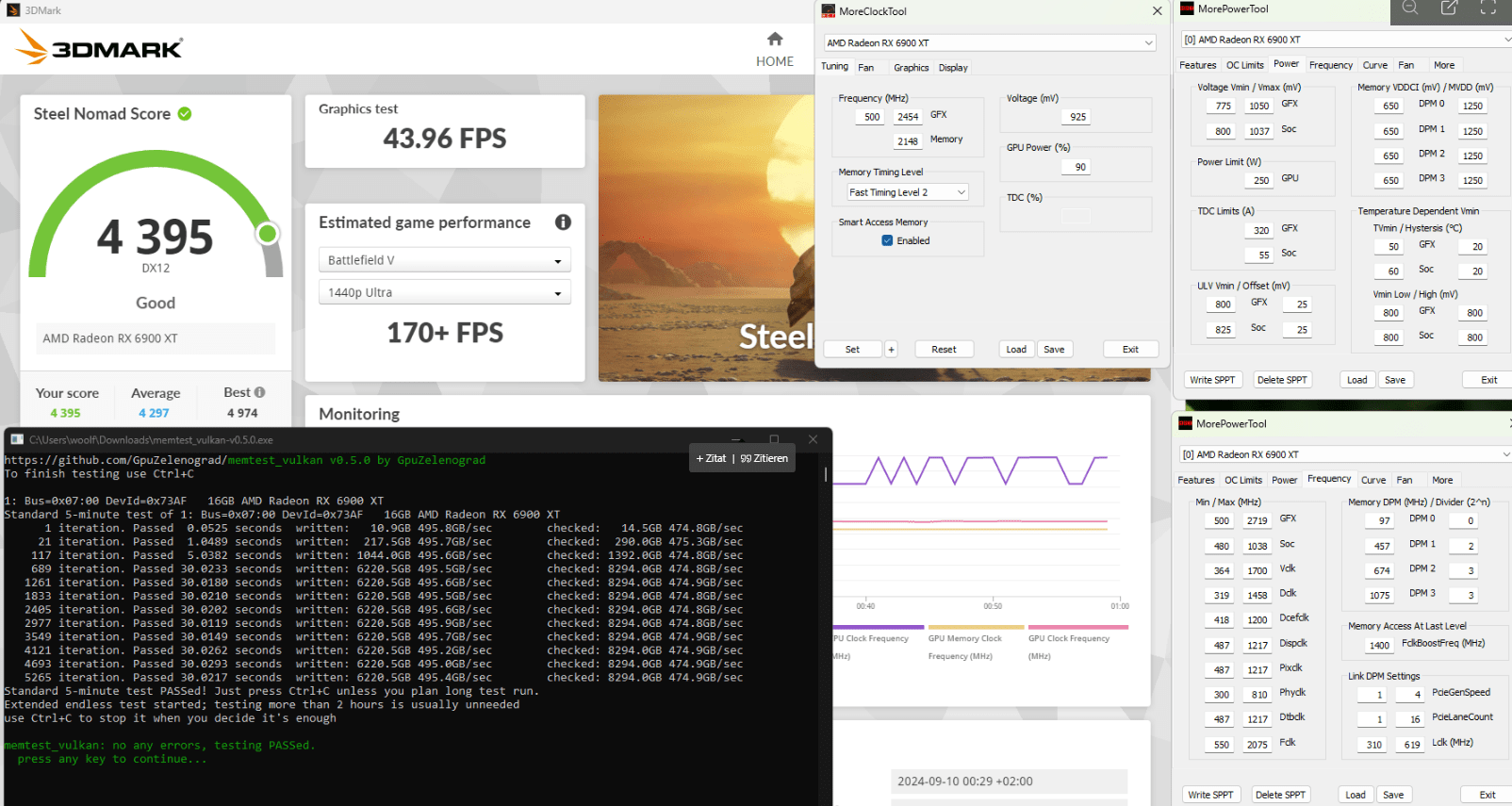Click TDC Limits GFX field 320
Image resolution: width=1512 pixels, height=806 pixels.
pyautogui.click(x=1261, y=230)
